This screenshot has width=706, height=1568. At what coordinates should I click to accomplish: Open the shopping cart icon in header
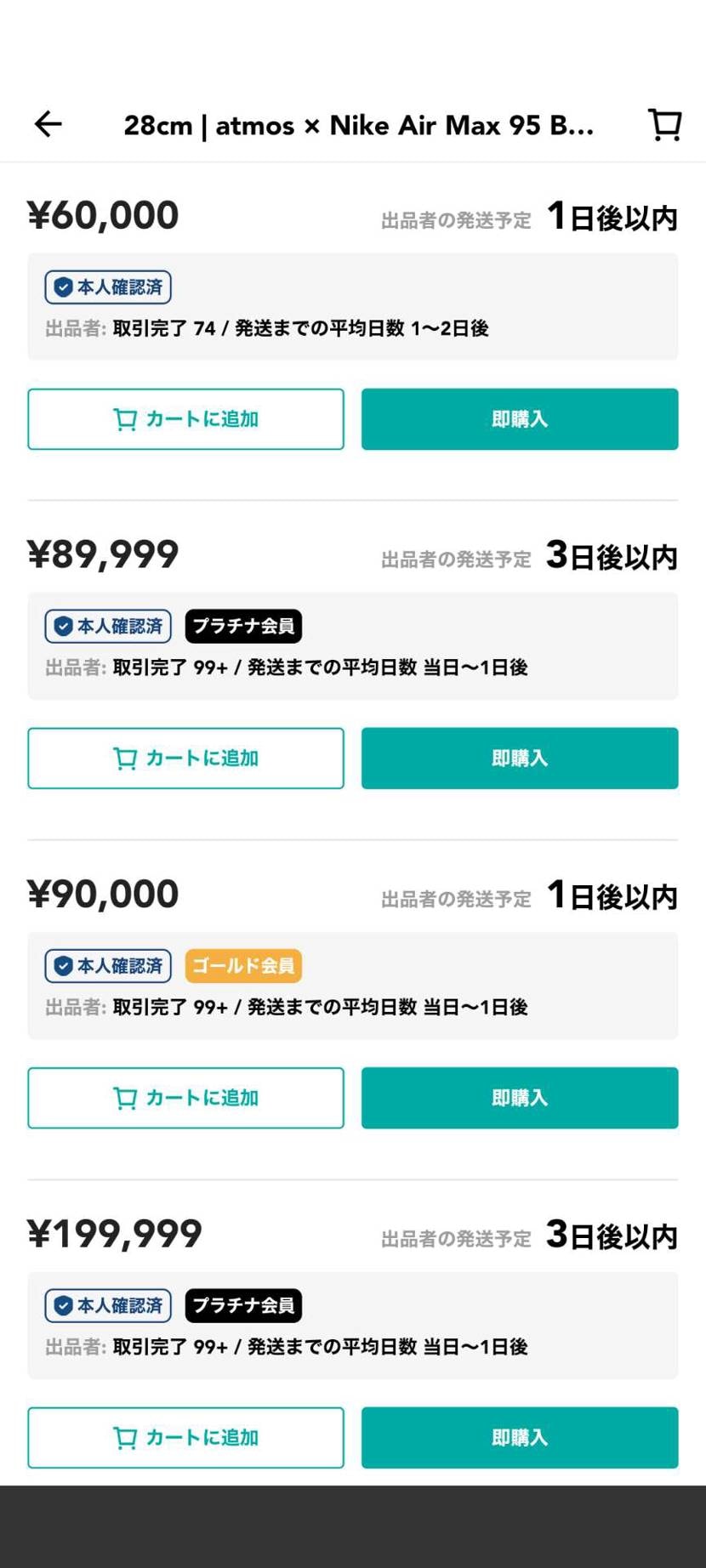coord(665,124)
